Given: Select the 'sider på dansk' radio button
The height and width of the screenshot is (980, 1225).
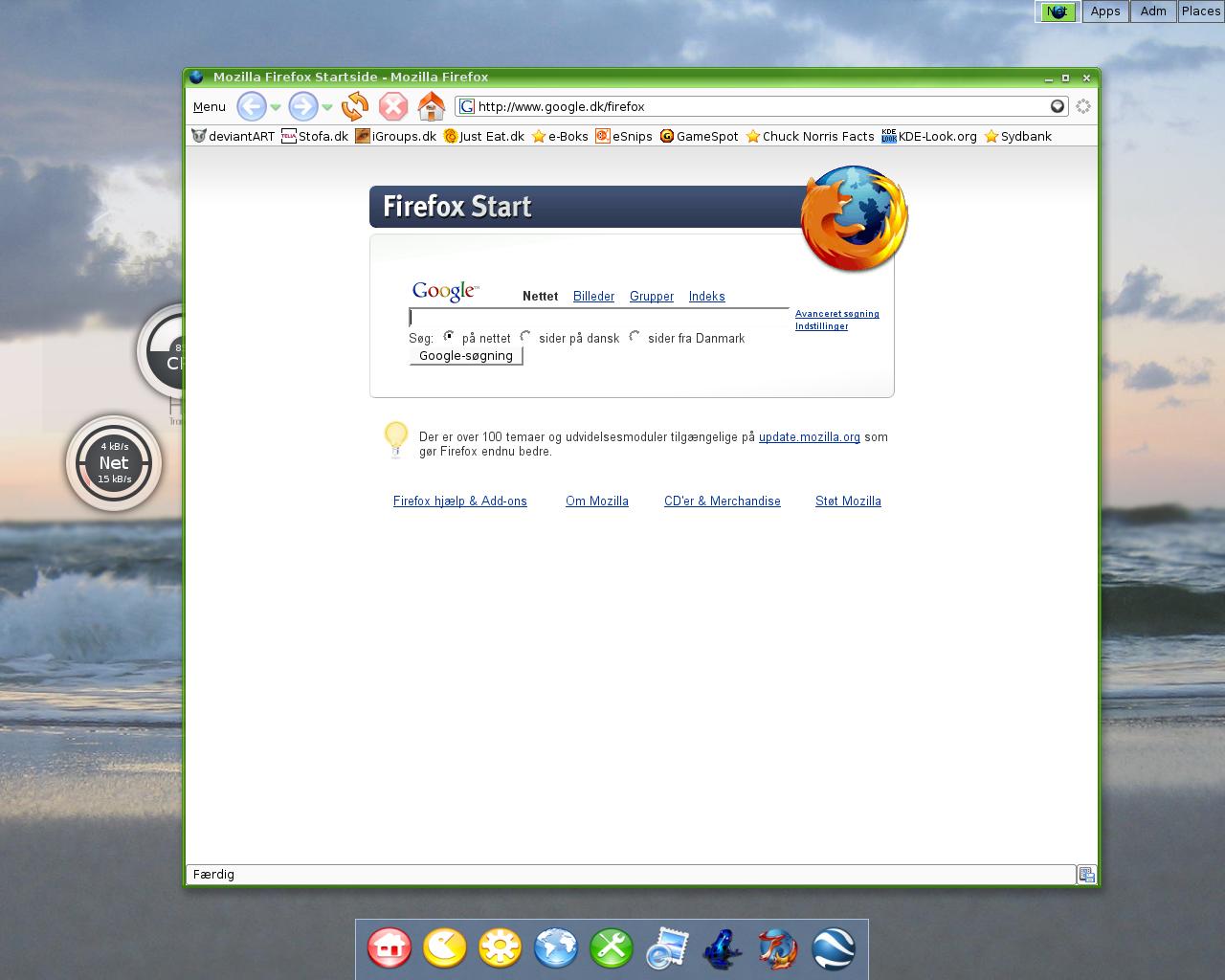Looking at the screenshot, I should pyautogui.click(x=525, y=337).
